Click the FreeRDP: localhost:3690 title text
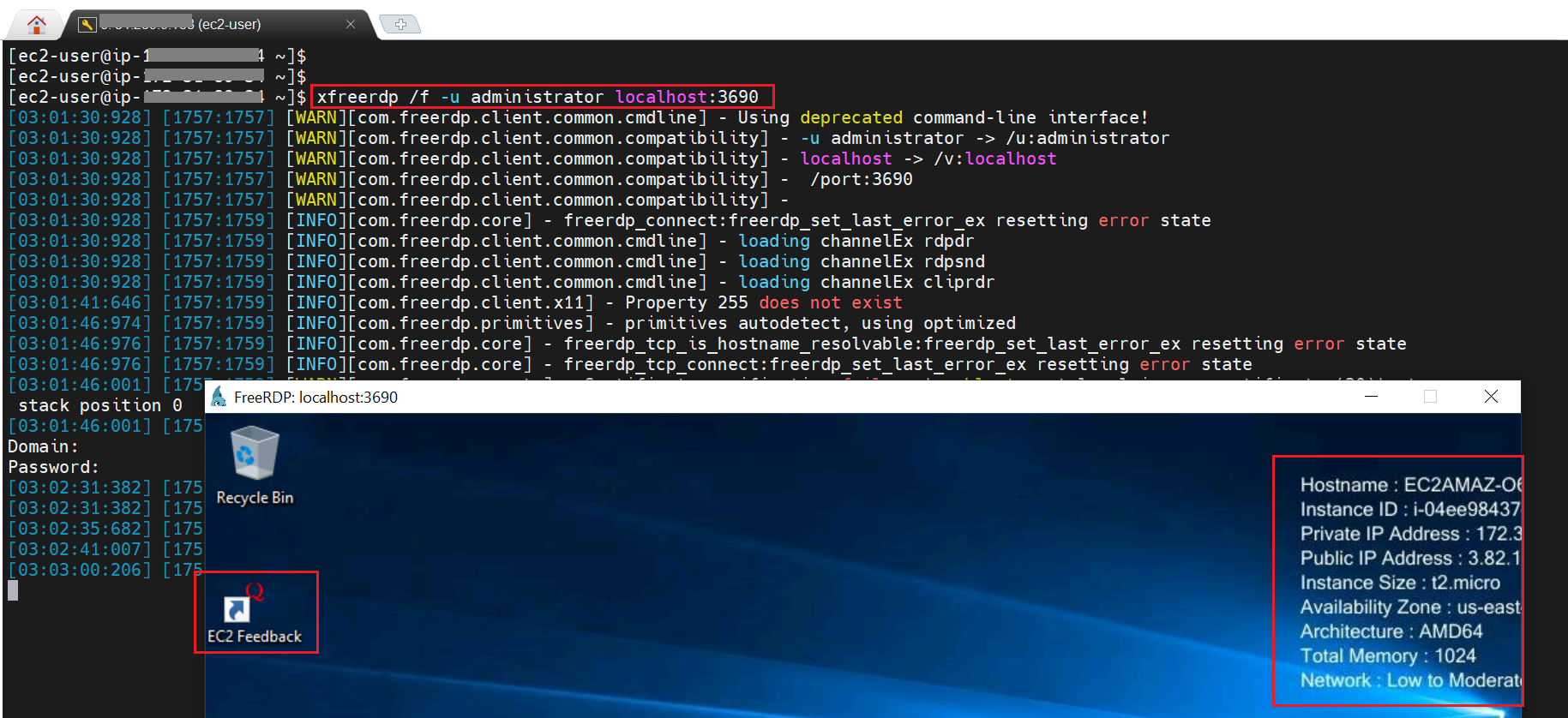 [x=315, y=397]
